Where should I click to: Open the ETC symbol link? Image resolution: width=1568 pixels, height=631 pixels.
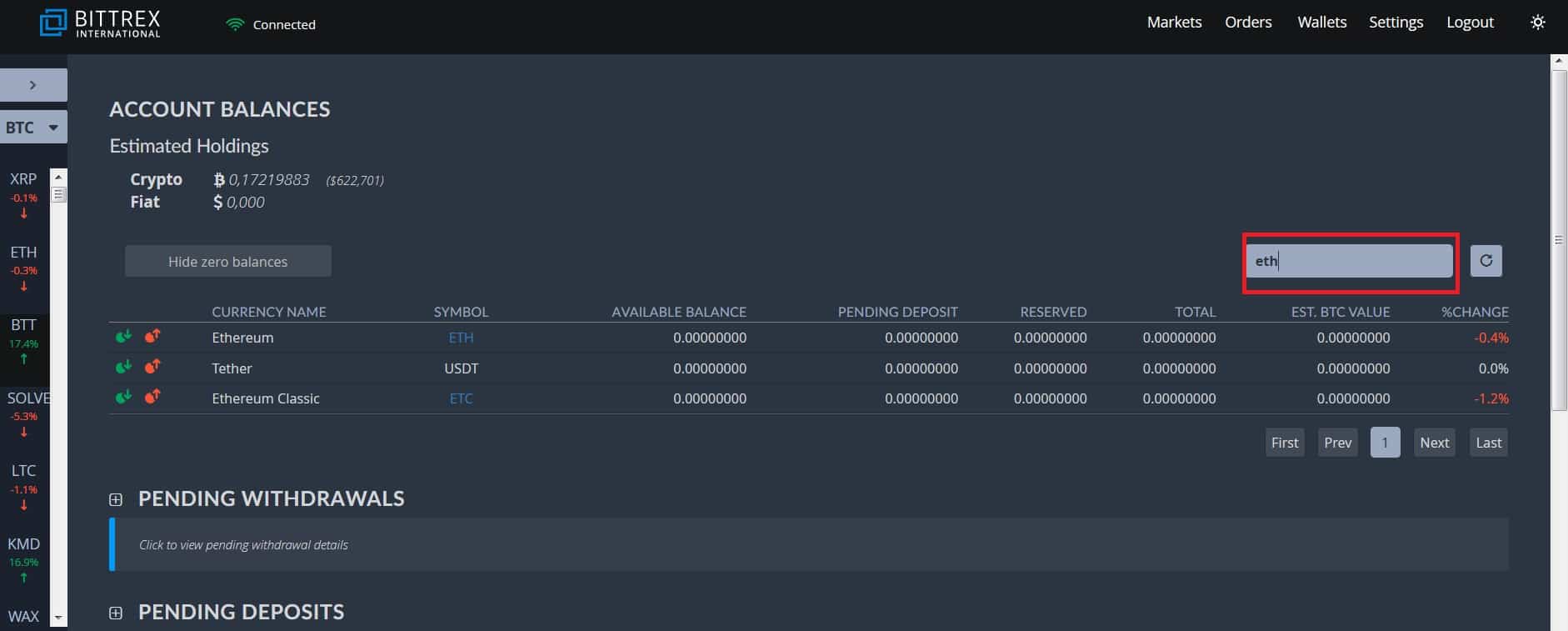461,398
